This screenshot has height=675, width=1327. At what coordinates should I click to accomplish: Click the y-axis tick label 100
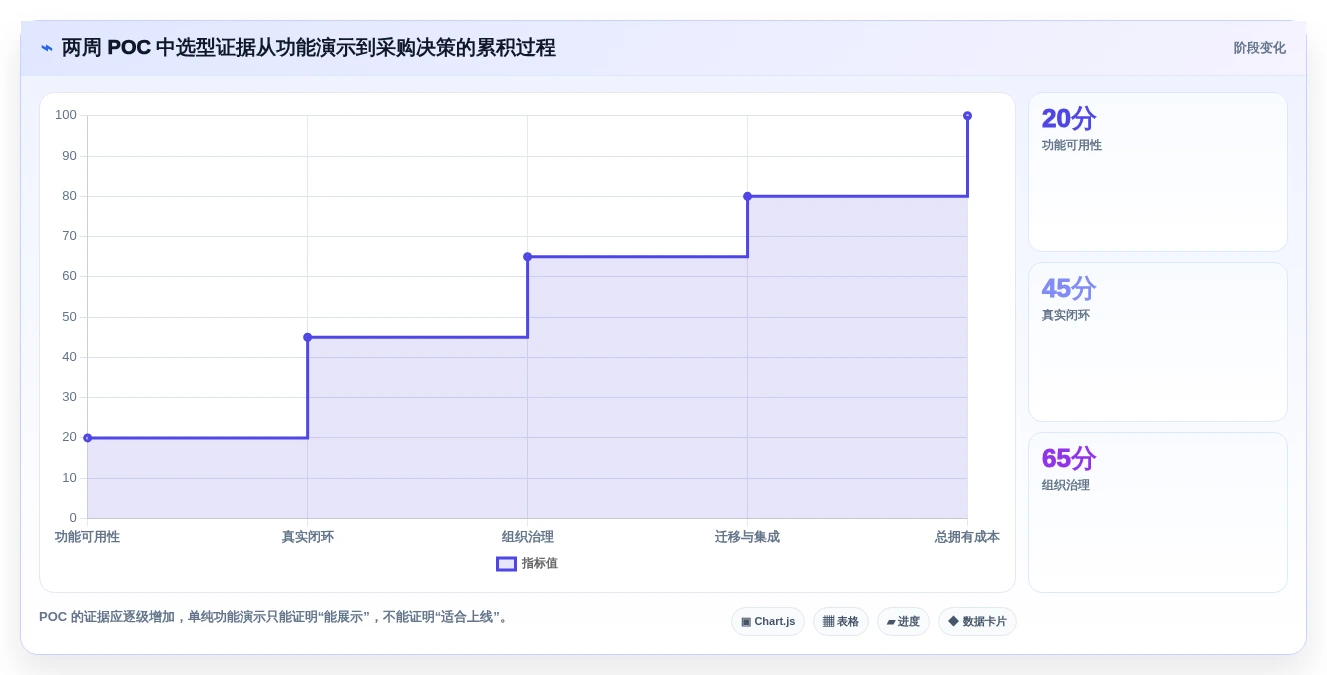66,115
